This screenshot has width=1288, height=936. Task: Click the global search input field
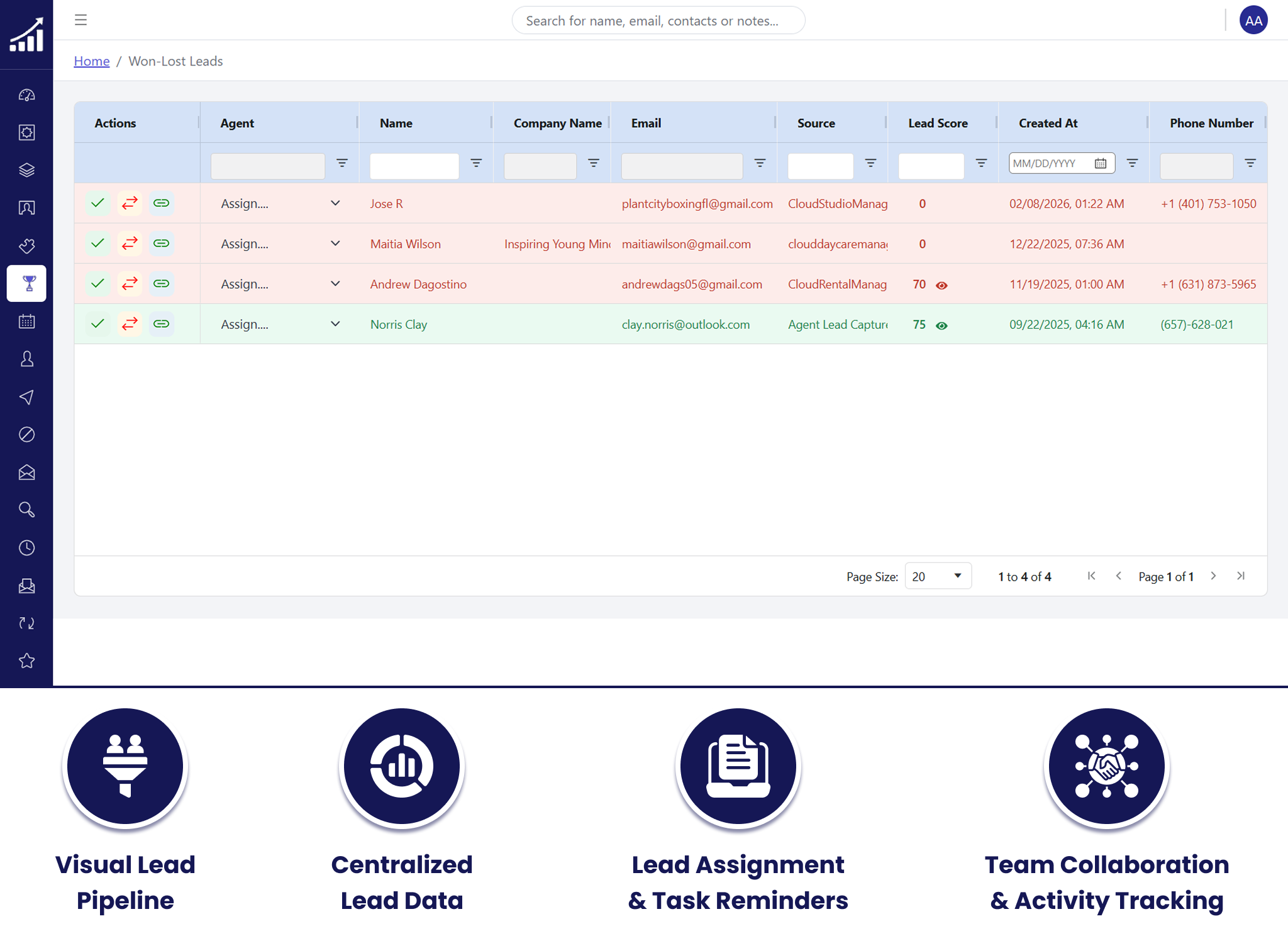click(x=658, y=21)
